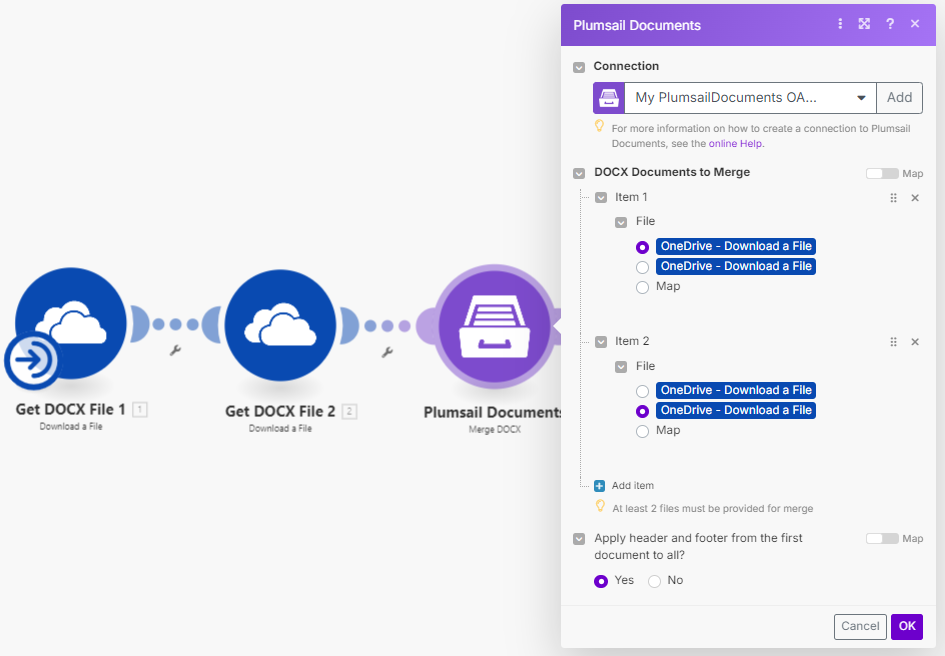Click the lightbulb icon beside the merge files hint
This screenshot has height=656, width=945.
click(600, 506)
